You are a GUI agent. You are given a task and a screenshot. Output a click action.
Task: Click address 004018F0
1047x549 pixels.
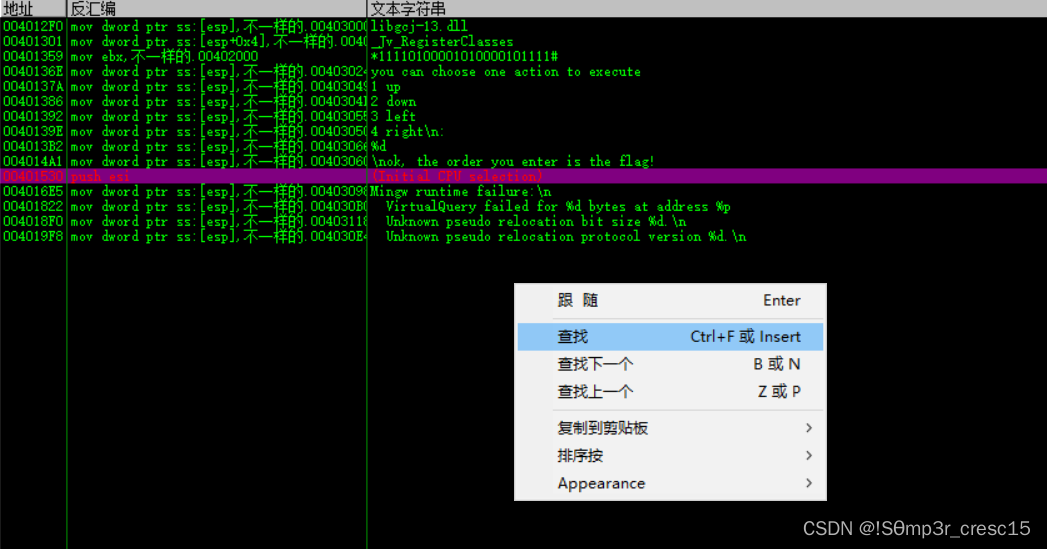[33, 221]
